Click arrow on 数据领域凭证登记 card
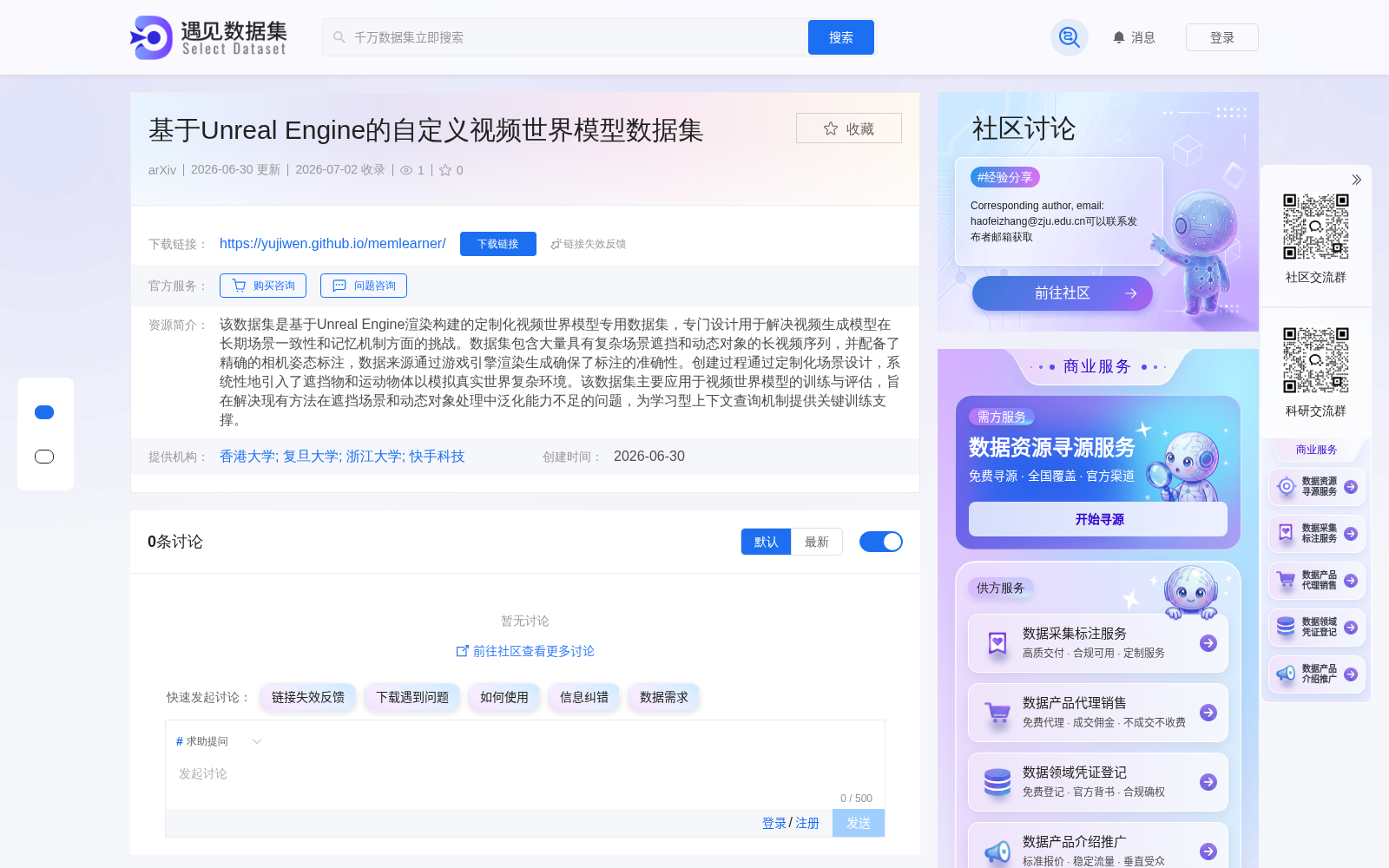 pyautogui.click(x=1208, y=782)
